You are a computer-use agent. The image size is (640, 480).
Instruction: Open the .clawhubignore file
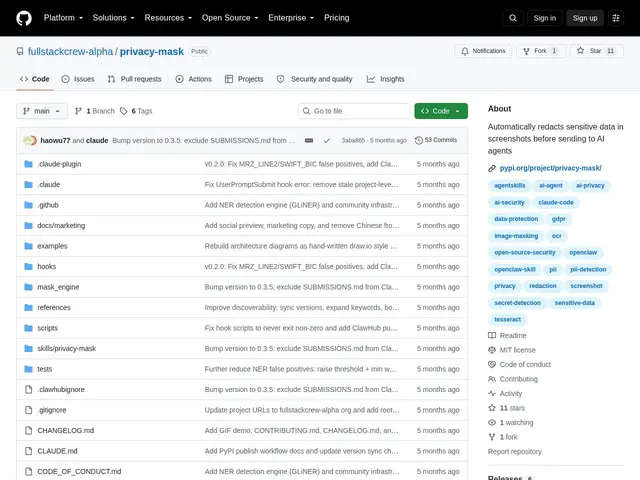pyautogui.click(x=61, y=389)
